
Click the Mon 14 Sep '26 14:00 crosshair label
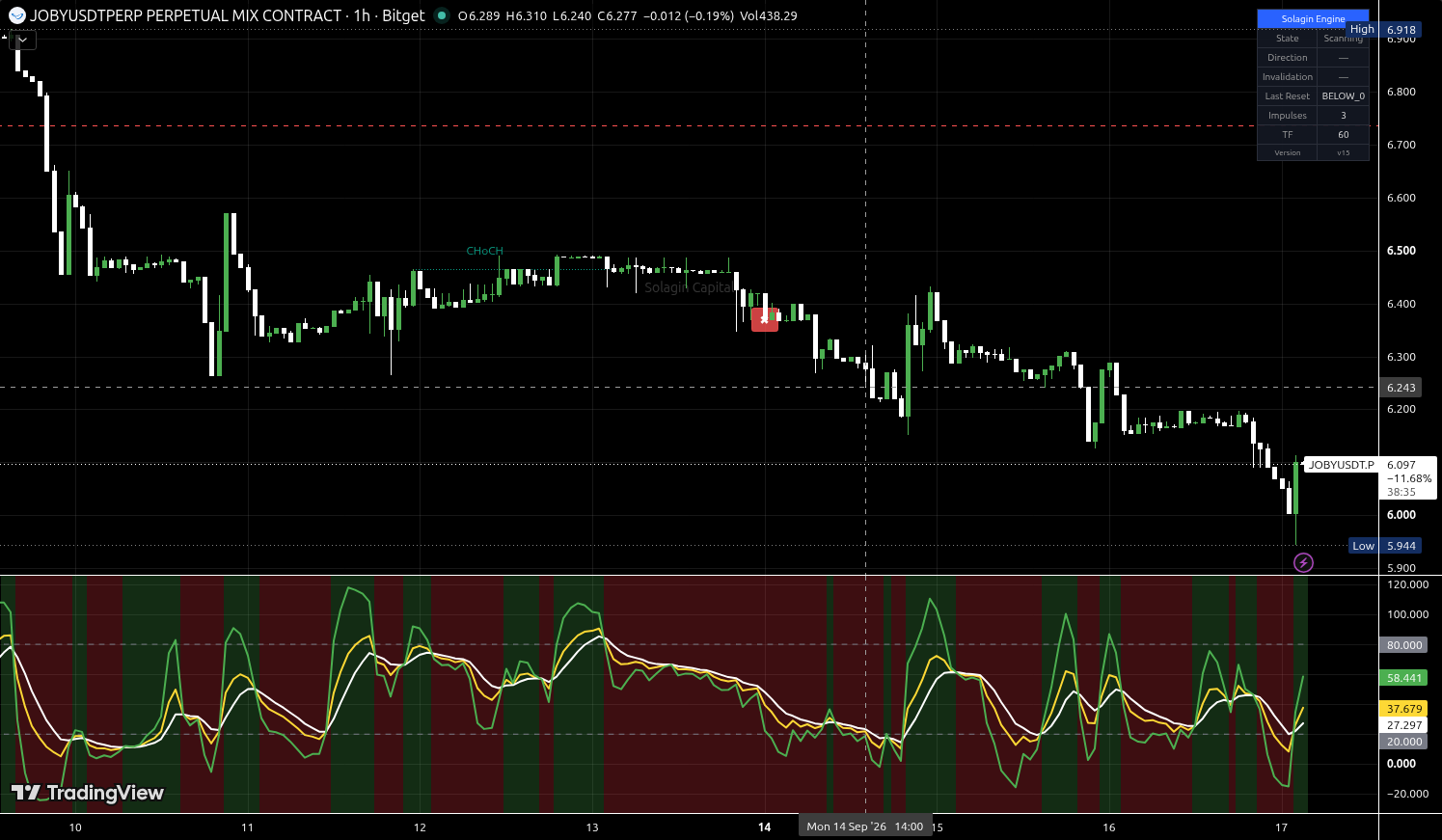(865, 826)
